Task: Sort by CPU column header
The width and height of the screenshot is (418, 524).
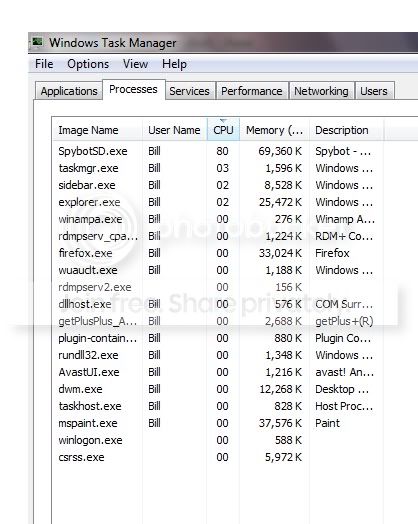Action: (x=223, y=130)
